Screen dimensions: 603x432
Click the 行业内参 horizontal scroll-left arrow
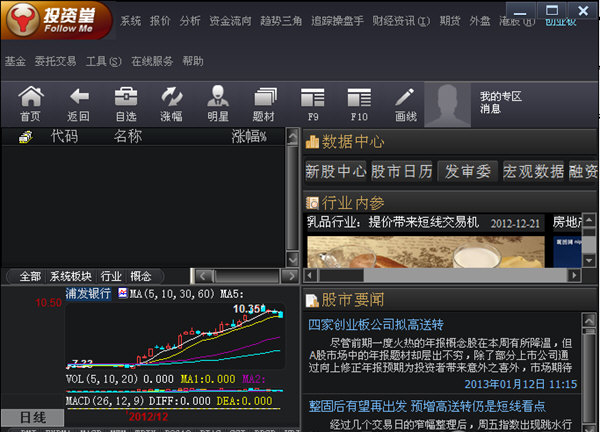[311, 275]
